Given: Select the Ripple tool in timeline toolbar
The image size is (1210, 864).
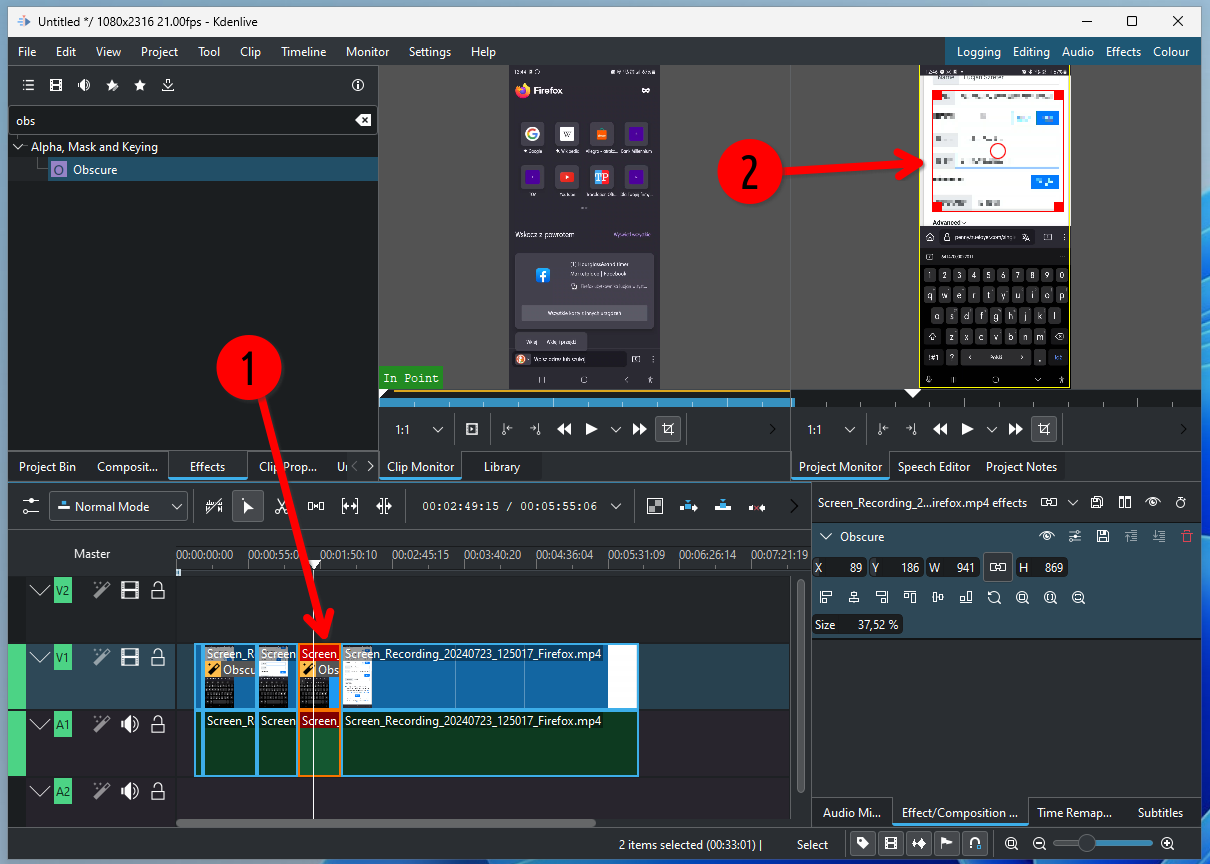Looking at the screenshot, I should (383, 507).
